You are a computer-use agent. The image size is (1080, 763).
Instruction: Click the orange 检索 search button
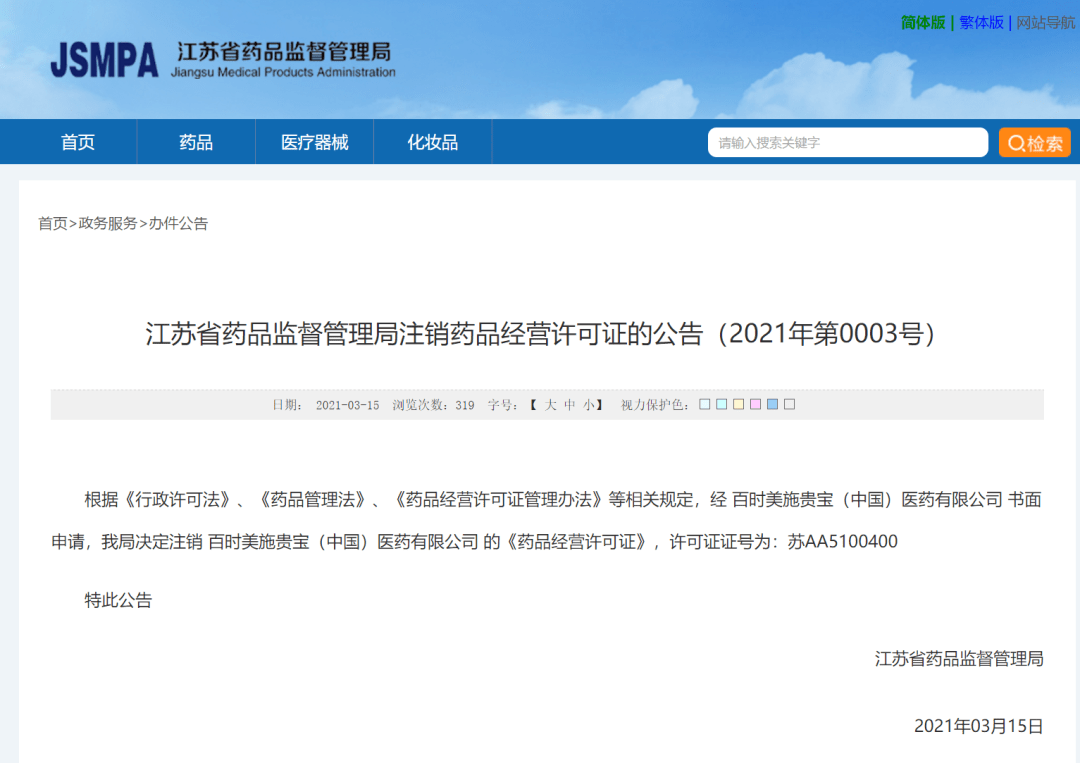pos(1034,143)
